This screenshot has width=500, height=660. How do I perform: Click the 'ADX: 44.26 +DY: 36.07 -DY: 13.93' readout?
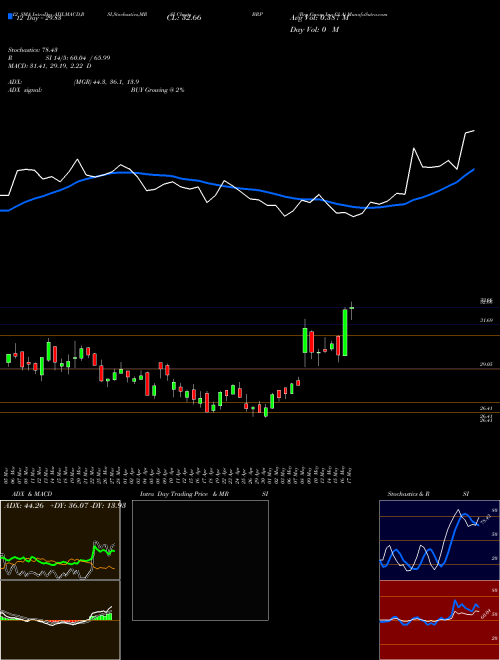pyautogui.click(x=65, y=506)
